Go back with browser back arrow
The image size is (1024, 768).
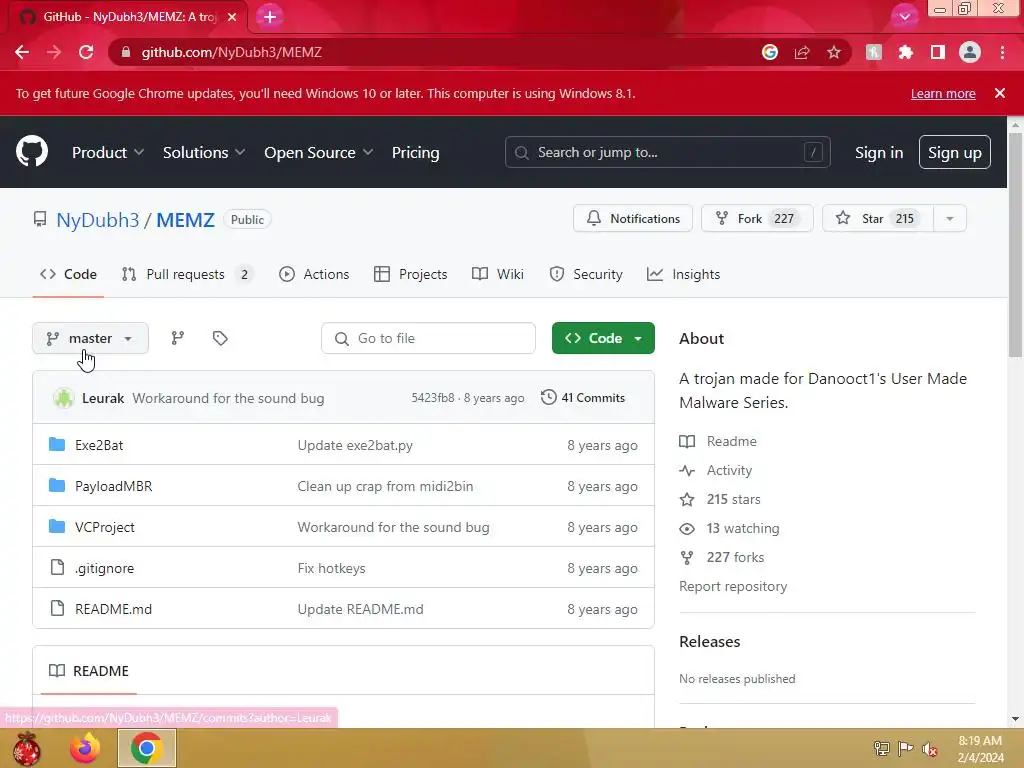coord(22,52)
